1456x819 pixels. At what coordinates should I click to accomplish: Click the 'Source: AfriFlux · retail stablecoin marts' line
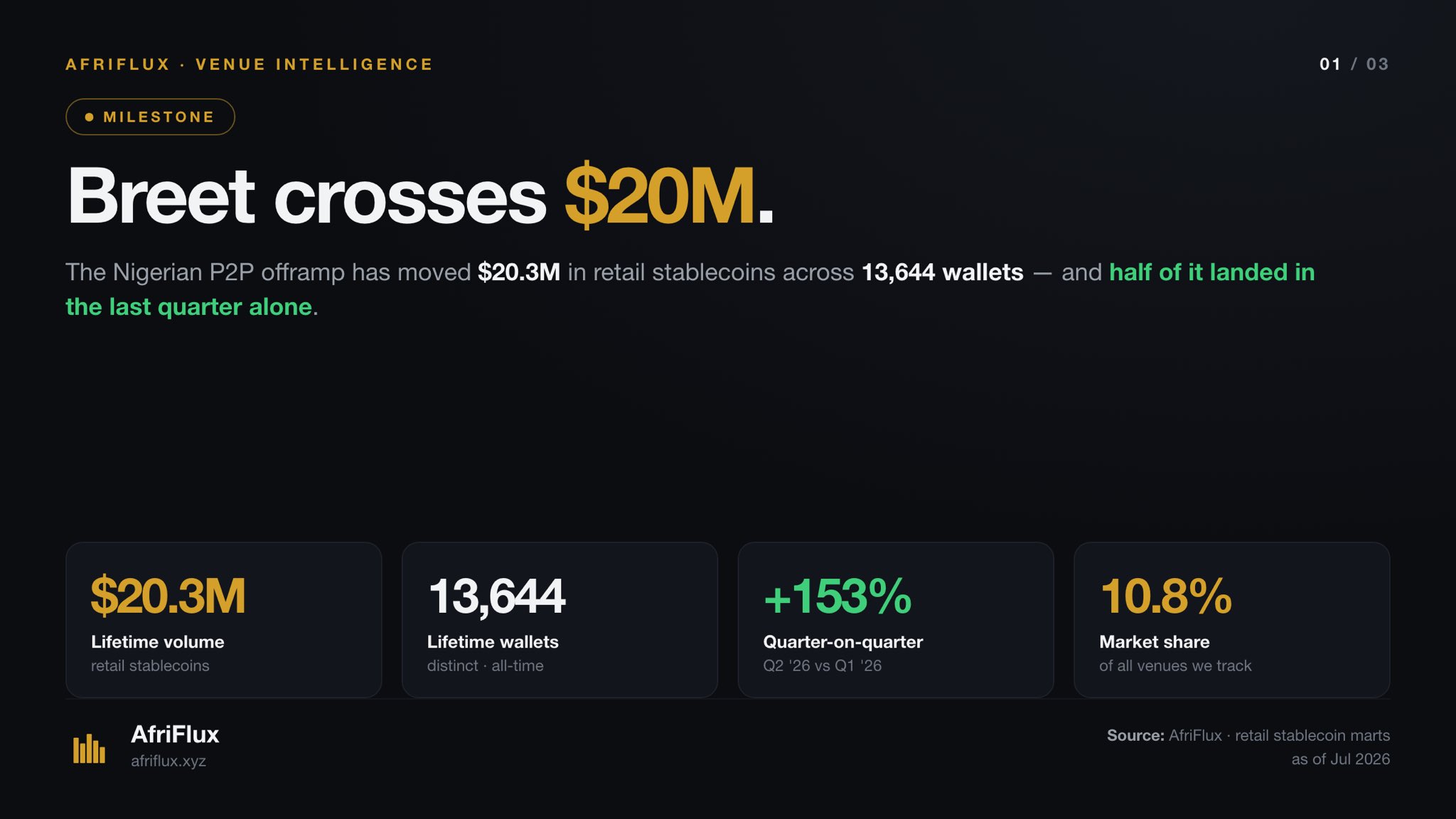1248,735
